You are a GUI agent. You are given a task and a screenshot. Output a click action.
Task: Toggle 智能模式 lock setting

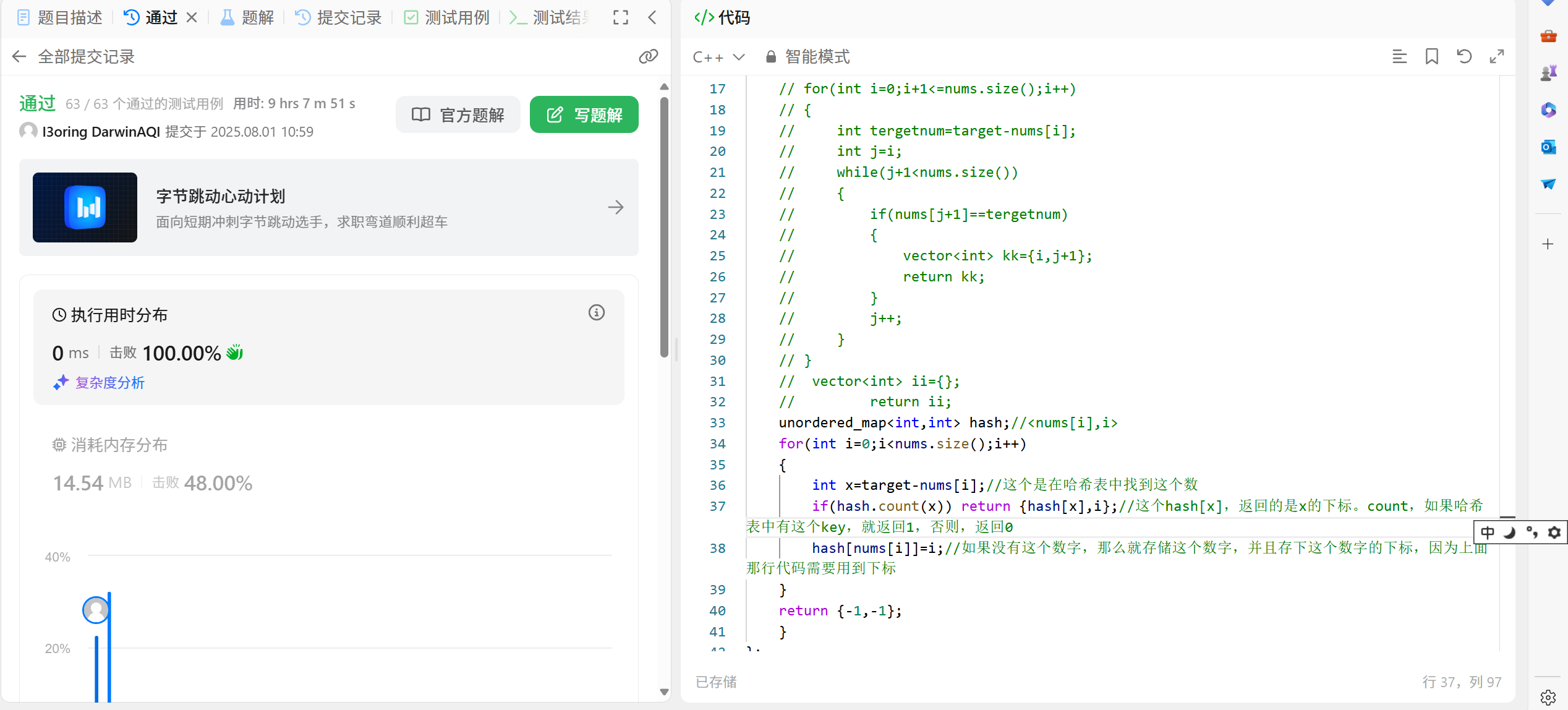(x=807, y=57)
